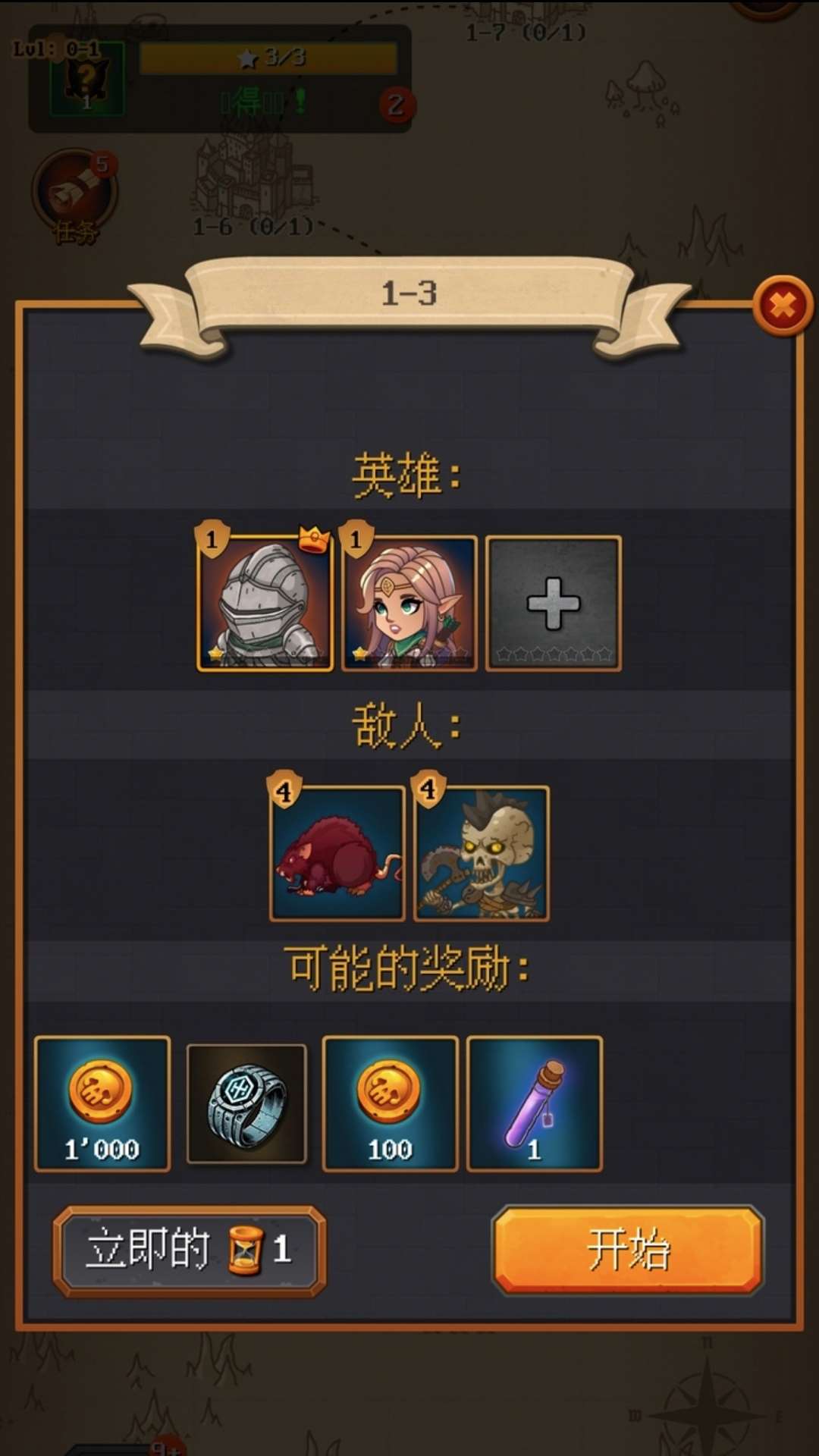This screenshot has width=819, height=1456.
Task: Select the armored knight hero portrait
Action: tap(265, 603)
